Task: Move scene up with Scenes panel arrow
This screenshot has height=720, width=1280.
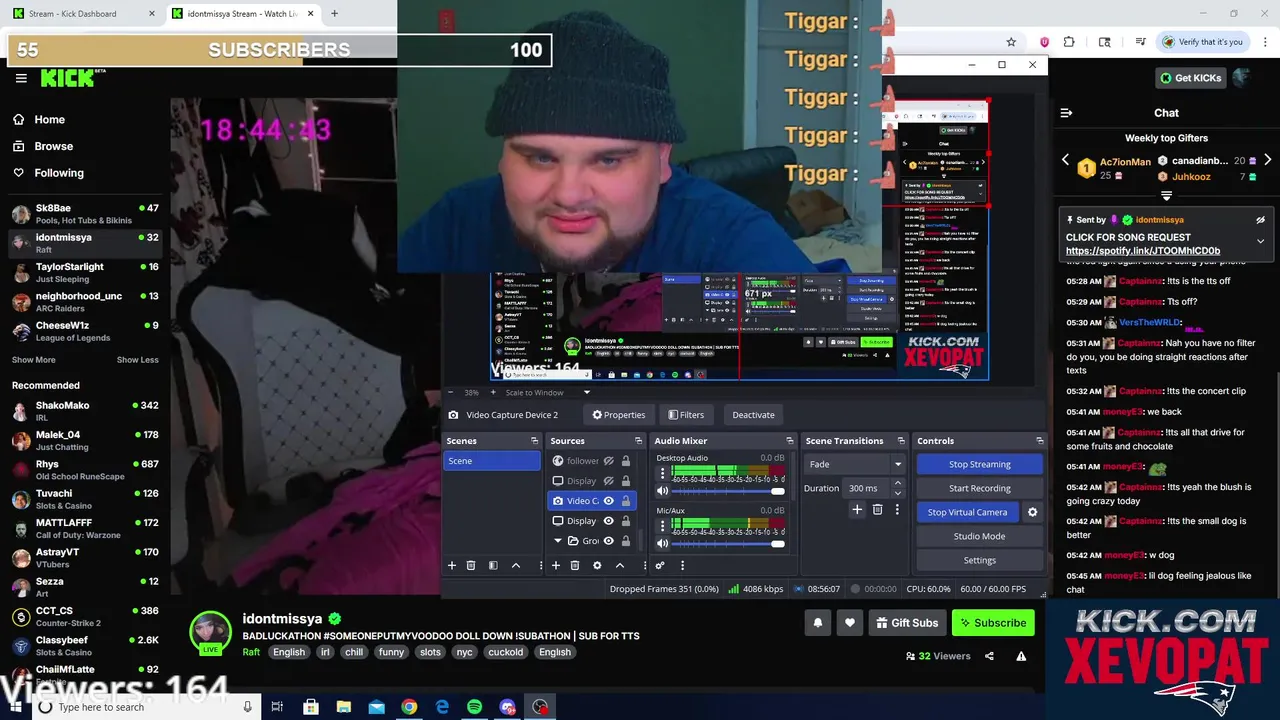Action: click(x=516, y=565)
